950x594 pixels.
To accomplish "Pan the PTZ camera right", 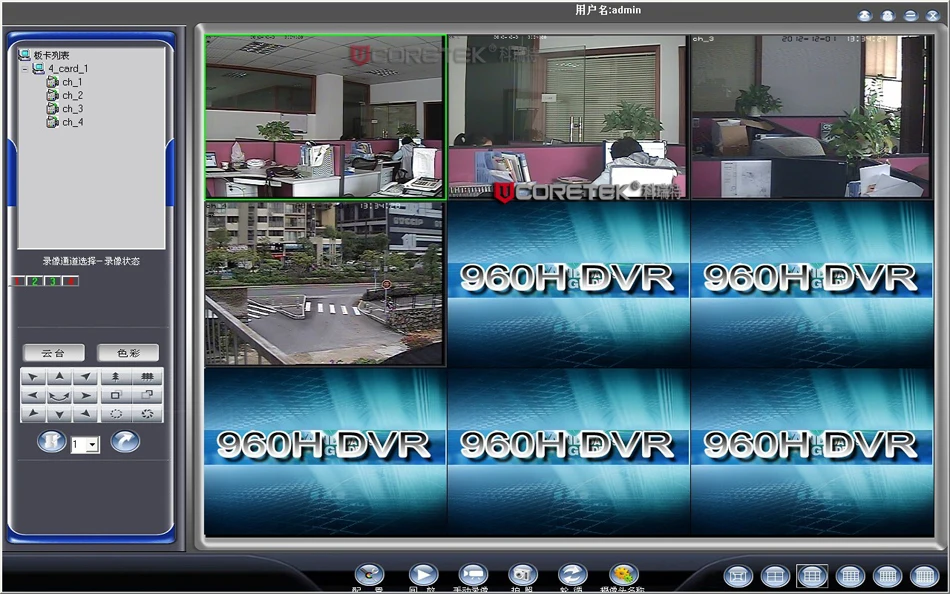I will [x=85, y=396].
